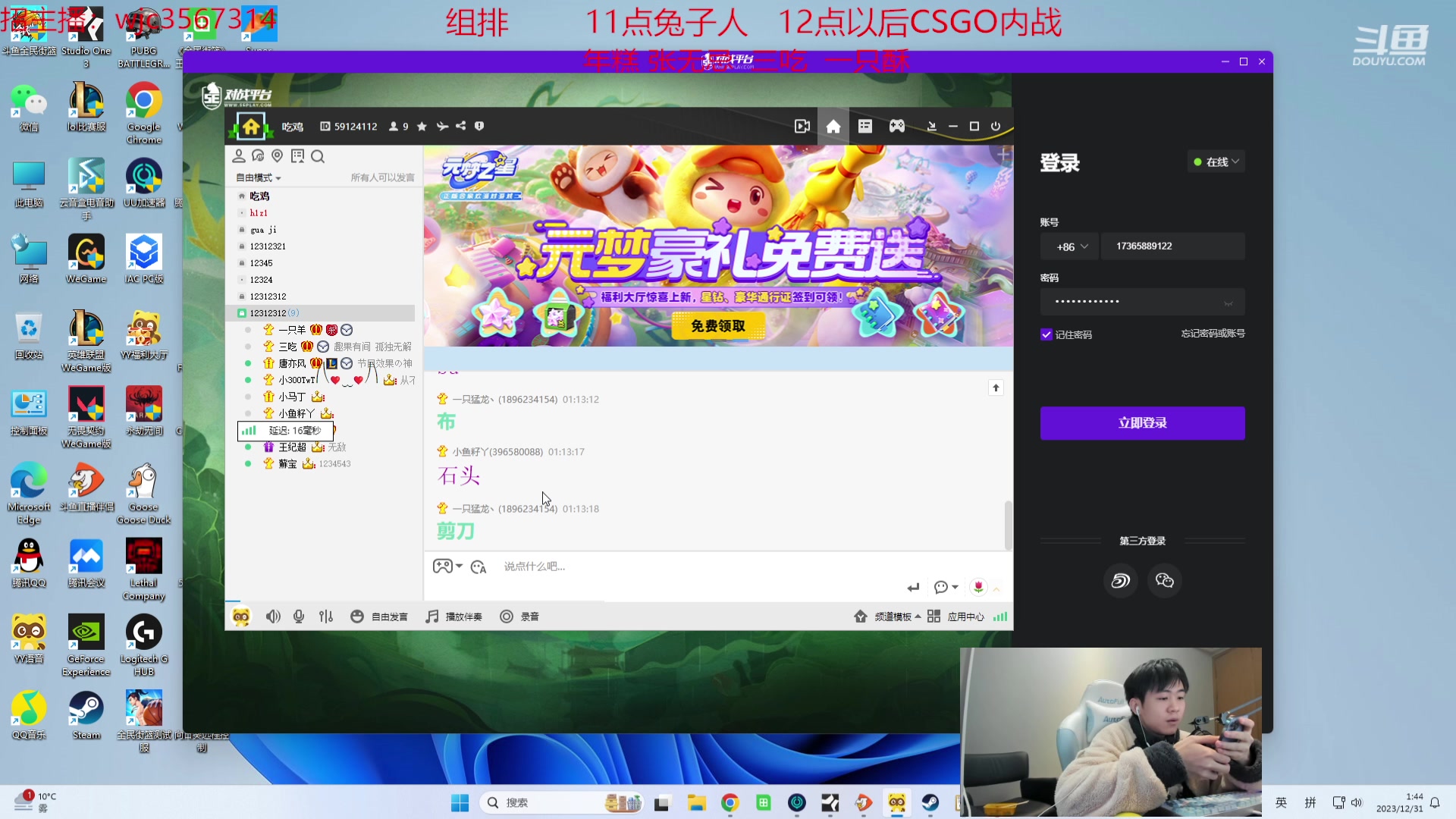Viewport: 1456px width, 819px height.
Task: Search channel members with magnifier icon
Action: (x=318, y=156)
